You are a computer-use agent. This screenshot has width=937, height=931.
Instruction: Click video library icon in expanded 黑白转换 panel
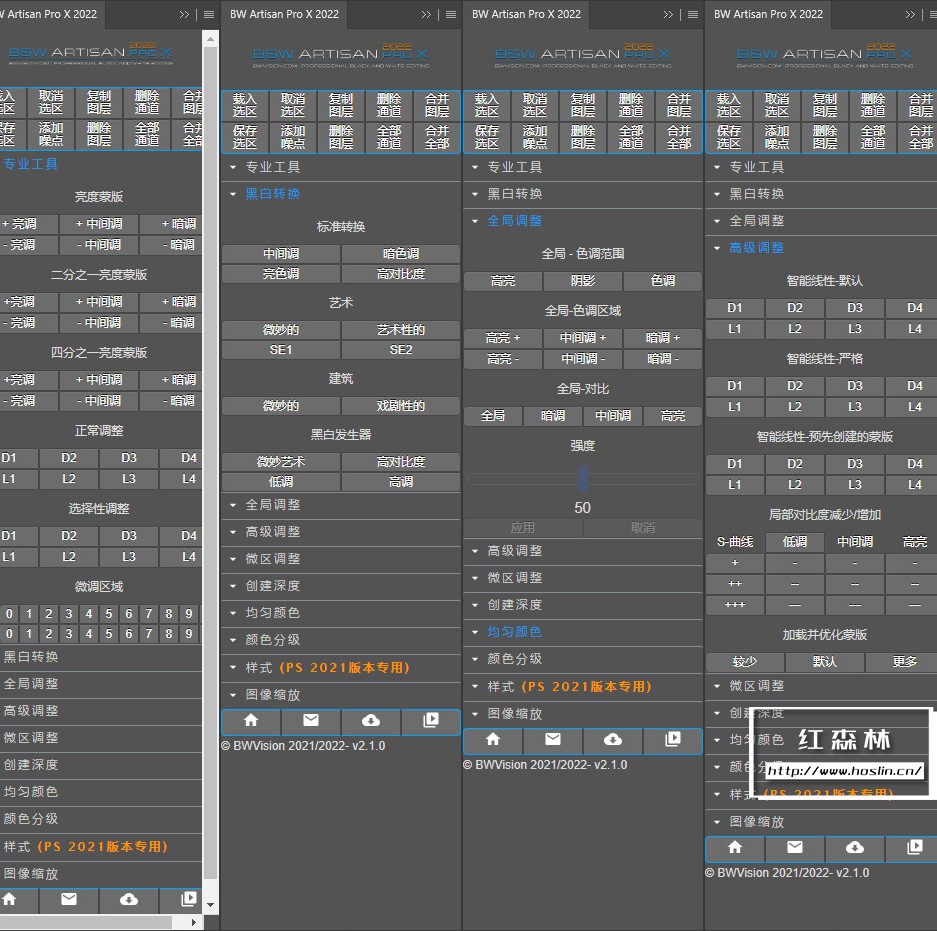click(x=431, y=721)
